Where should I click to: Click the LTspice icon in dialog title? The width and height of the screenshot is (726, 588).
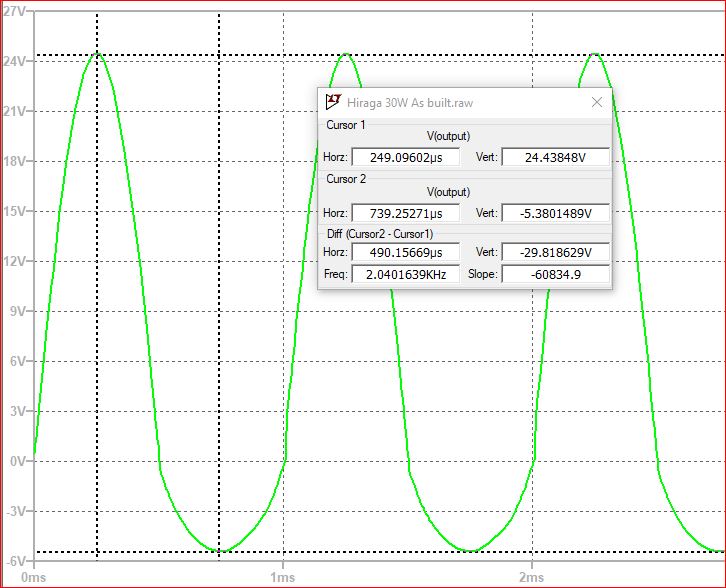click(x=333, y=102)
